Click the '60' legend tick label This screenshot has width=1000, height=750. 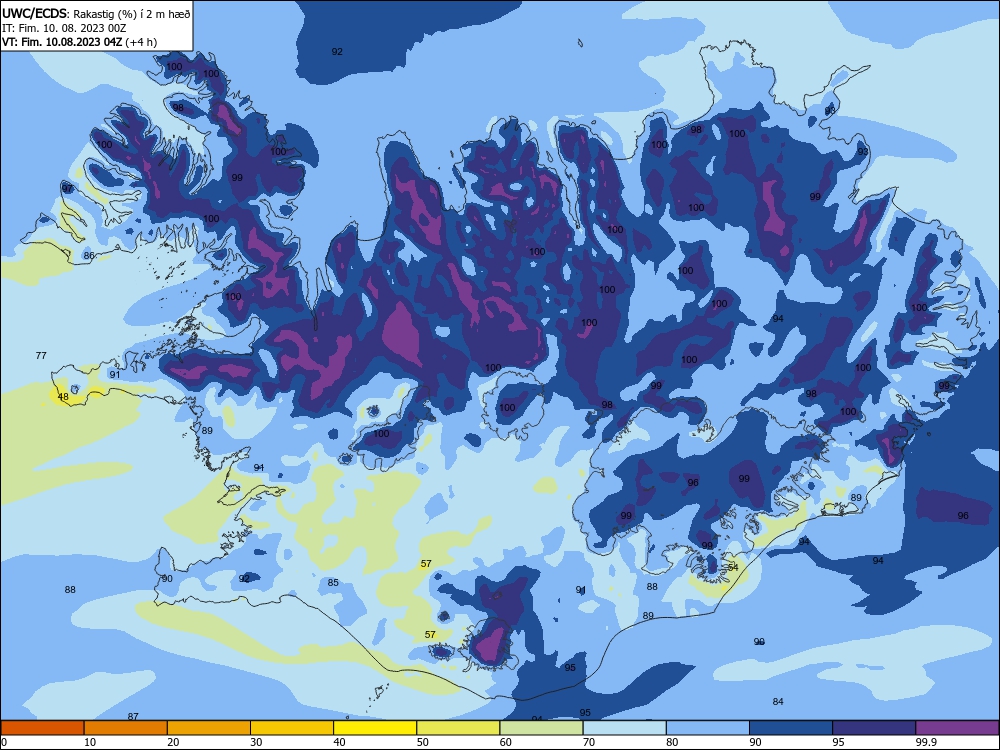[506, 742]
